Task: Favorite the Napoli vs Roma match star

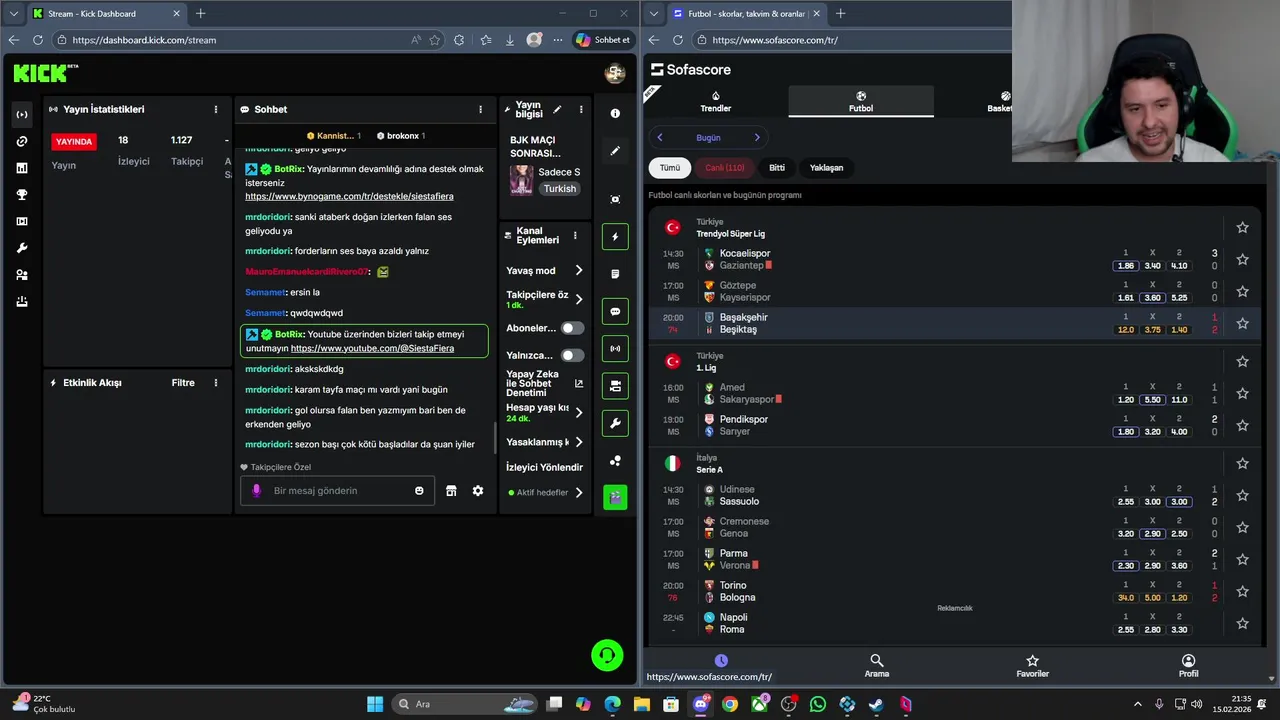Action: (x=1242, y=623)
